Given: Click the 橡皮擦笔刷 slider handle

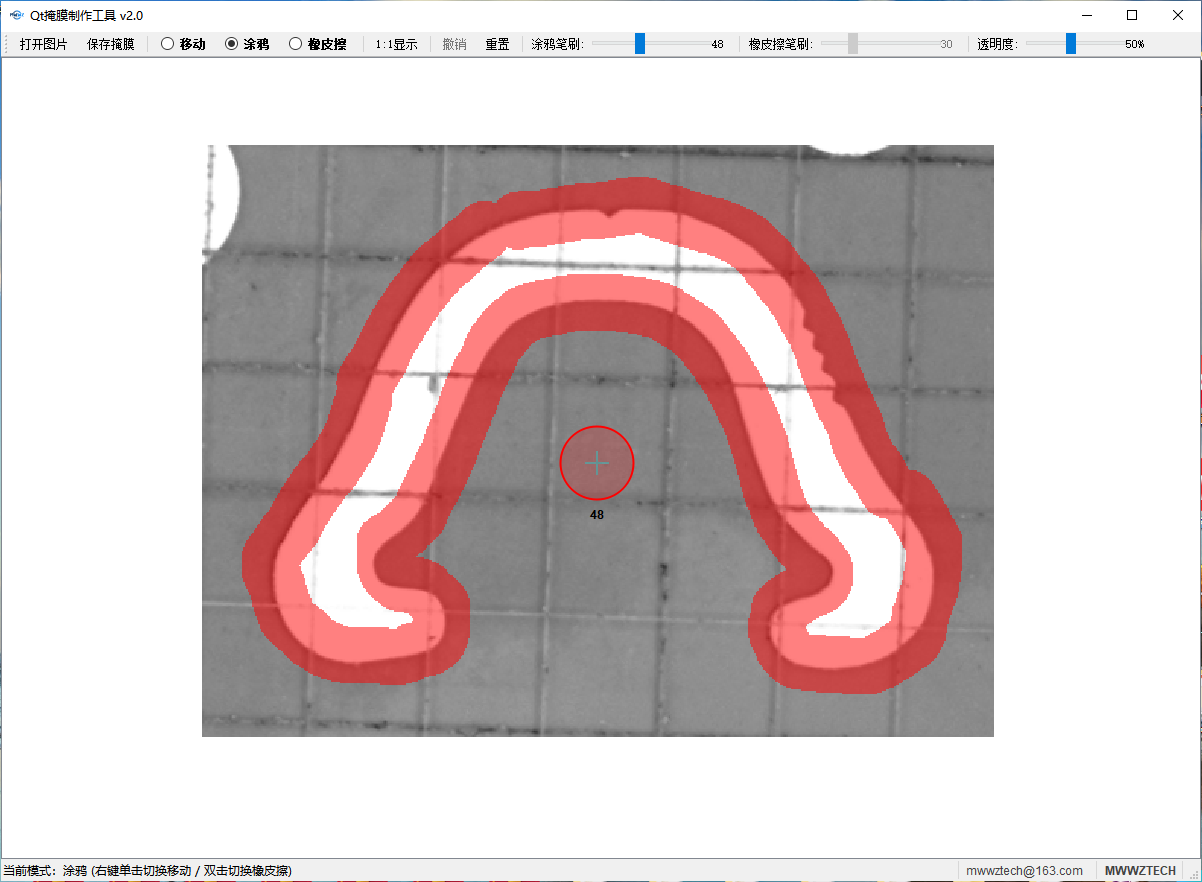Looking at the screenshot, I should 853,44.
